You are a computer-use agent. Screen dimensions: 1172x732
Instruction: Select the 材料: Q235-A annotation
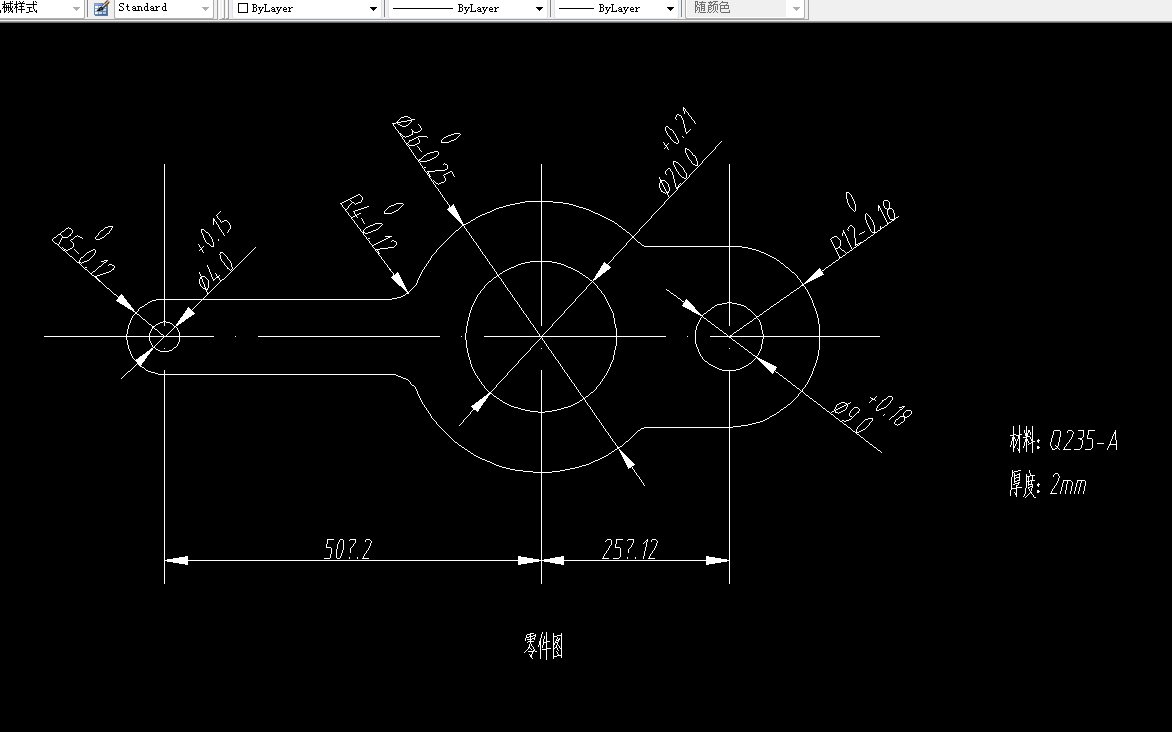point(1064,440)
